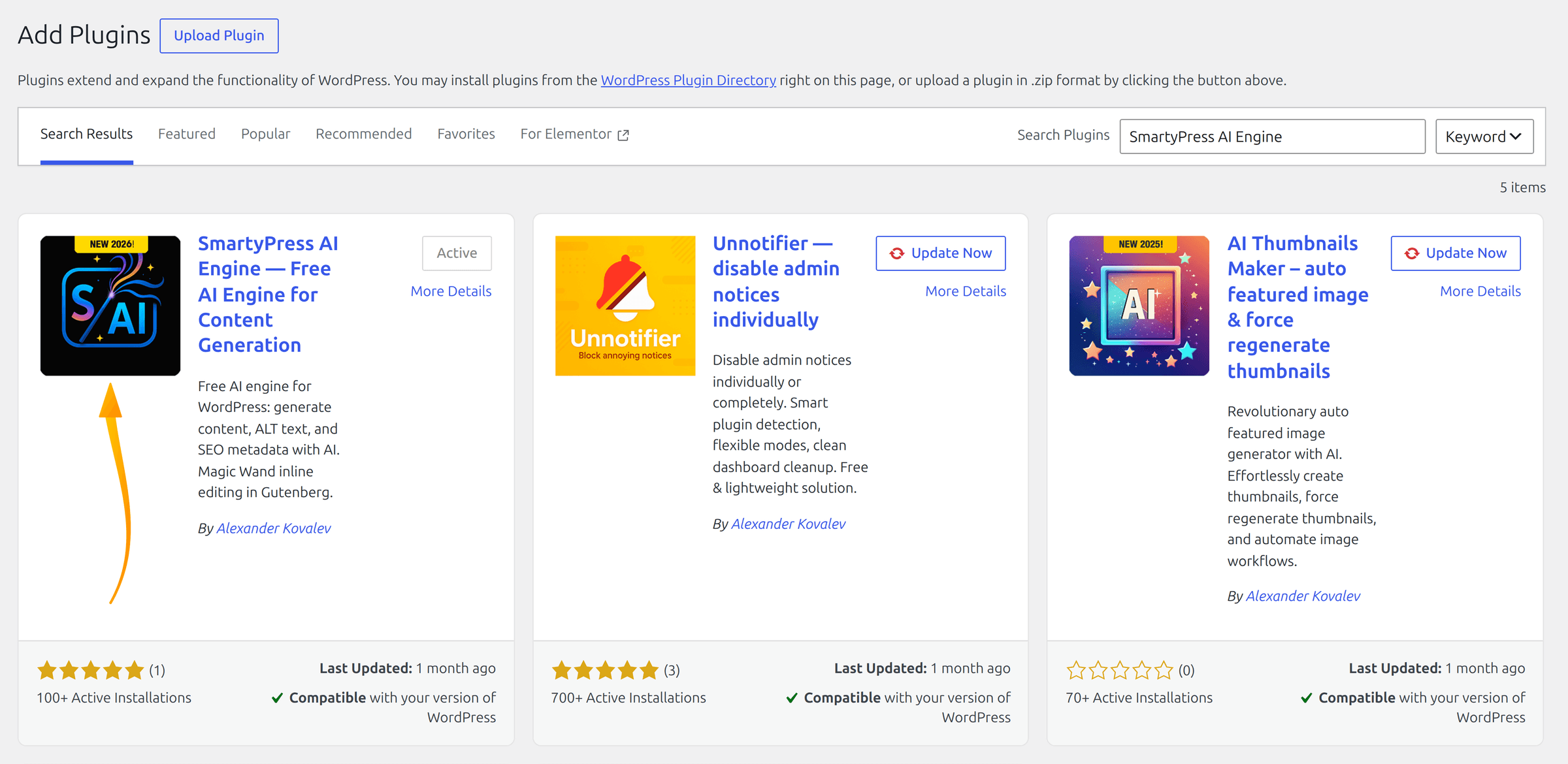Click the 'Add Plugins' page heading
1568x764 pixels.
click(x=84, y=35)
